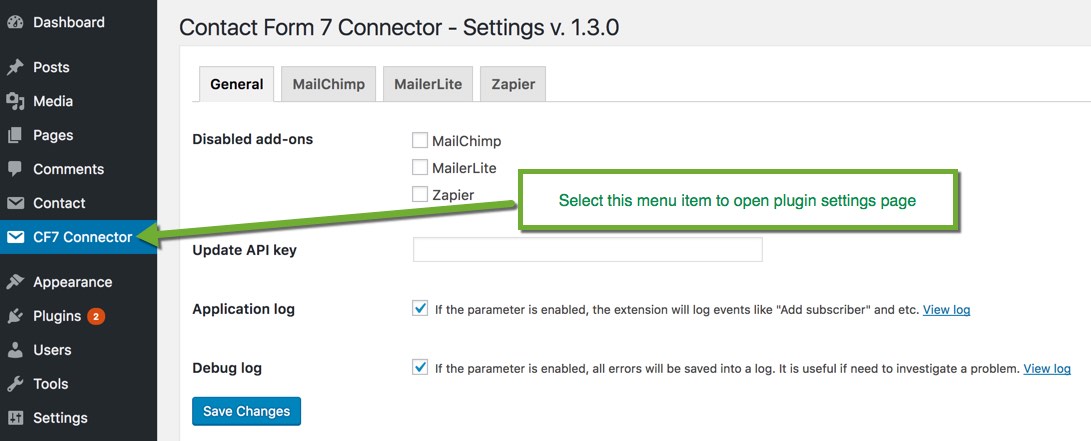Viewport: 1091px width, 441px height.
Task: Disable the Debug log checkbox
Action: (420, 368)
